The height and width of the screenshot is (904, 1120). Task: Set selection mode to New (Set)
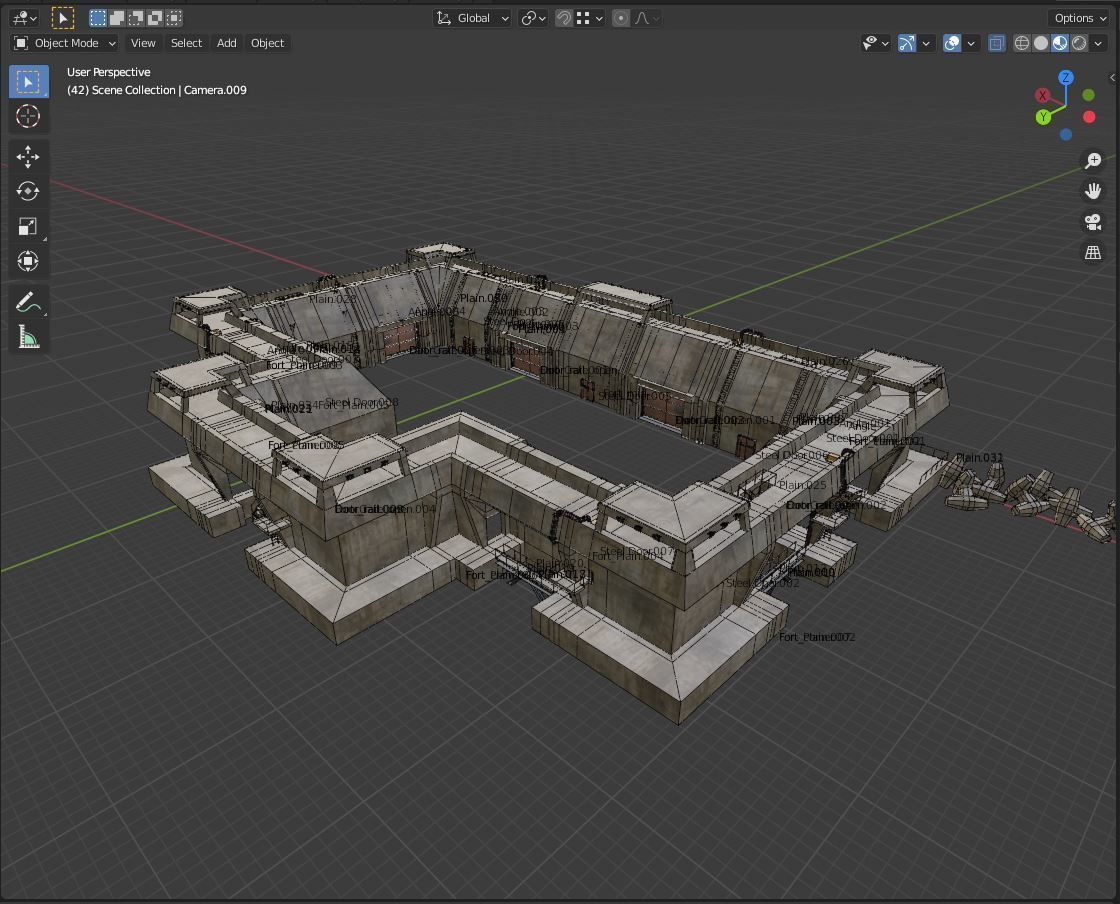[98, 18]
